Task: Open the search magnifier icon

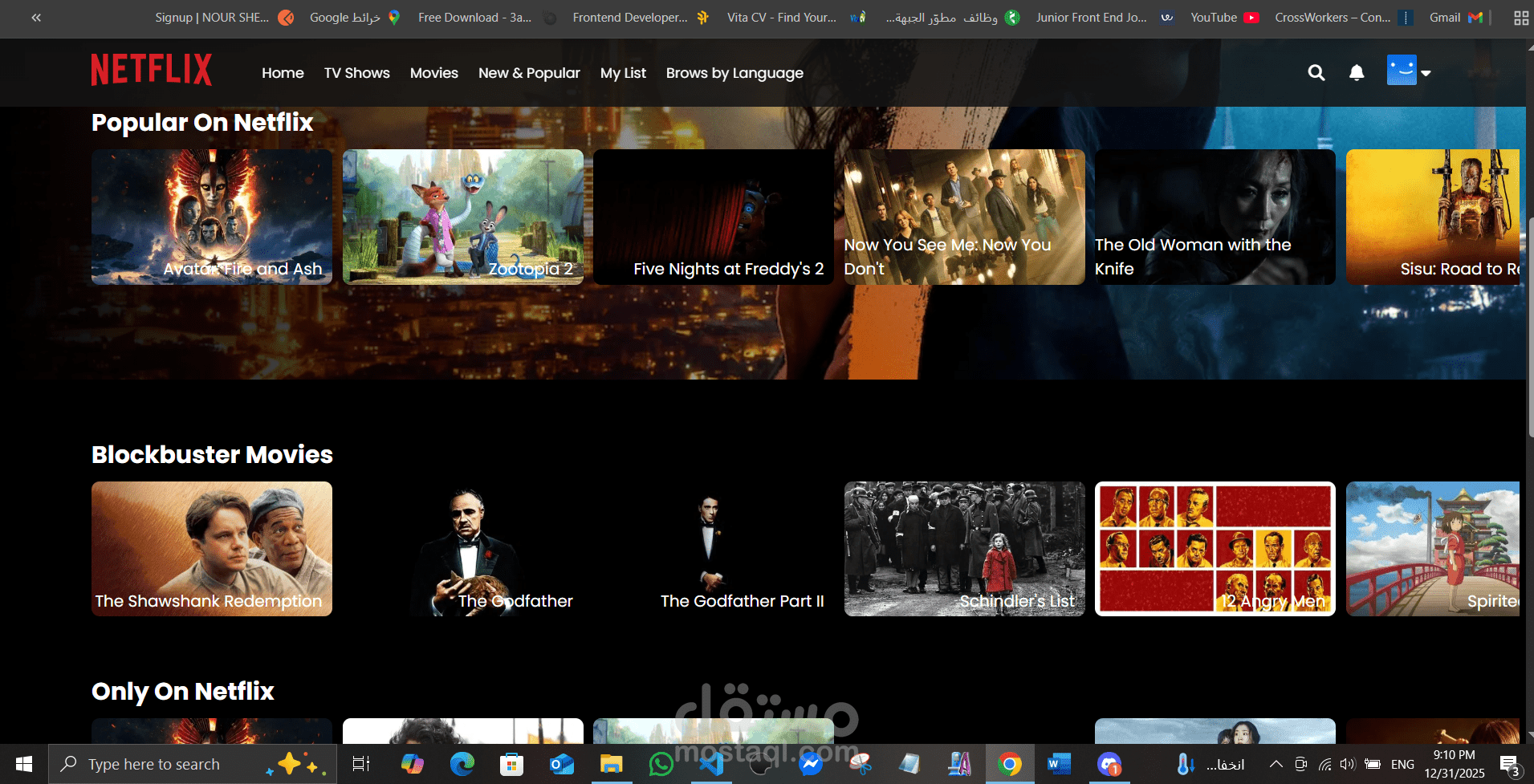Action: 1316,73
